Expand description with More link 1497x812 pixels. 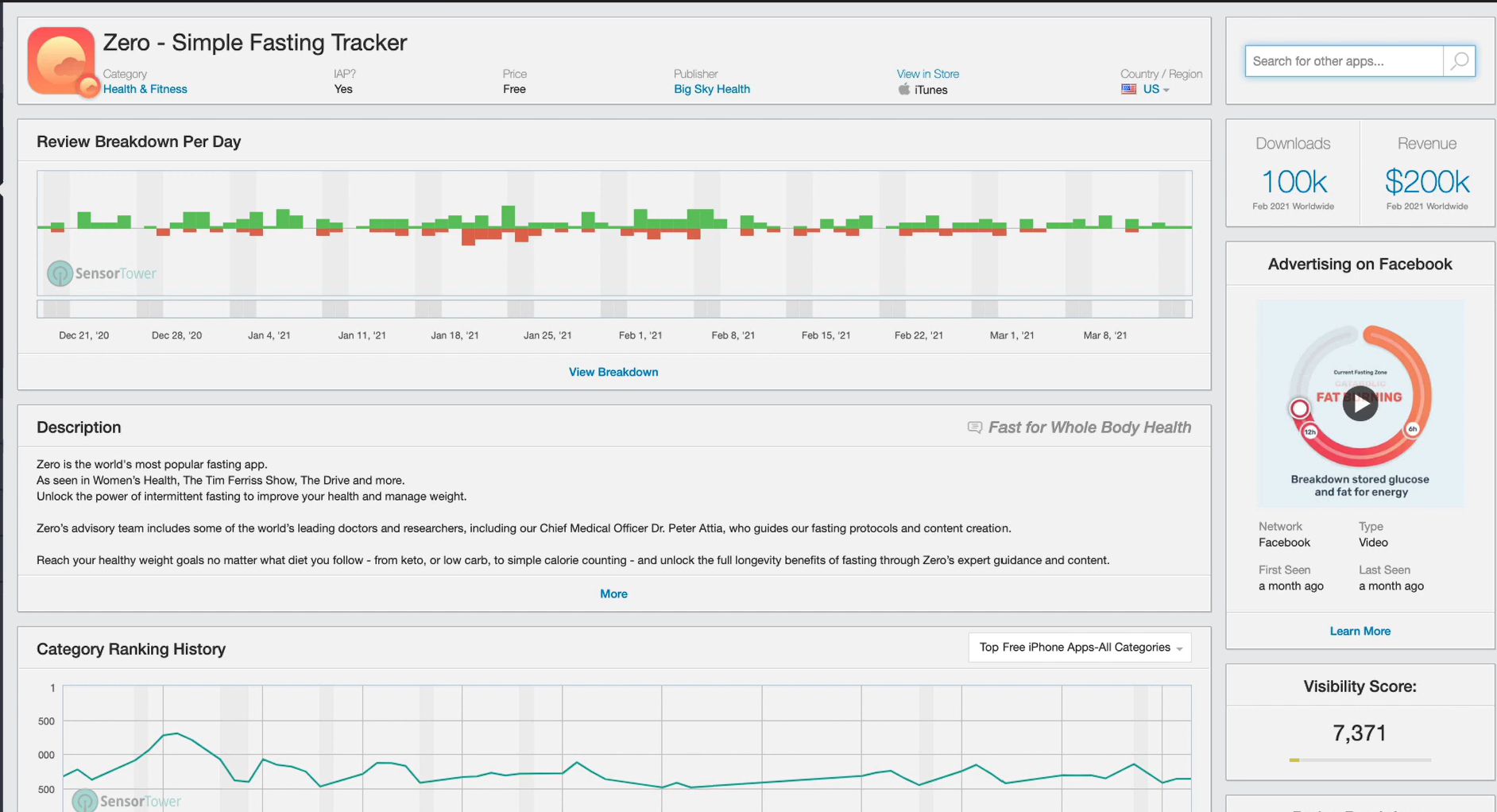point(613,594)
